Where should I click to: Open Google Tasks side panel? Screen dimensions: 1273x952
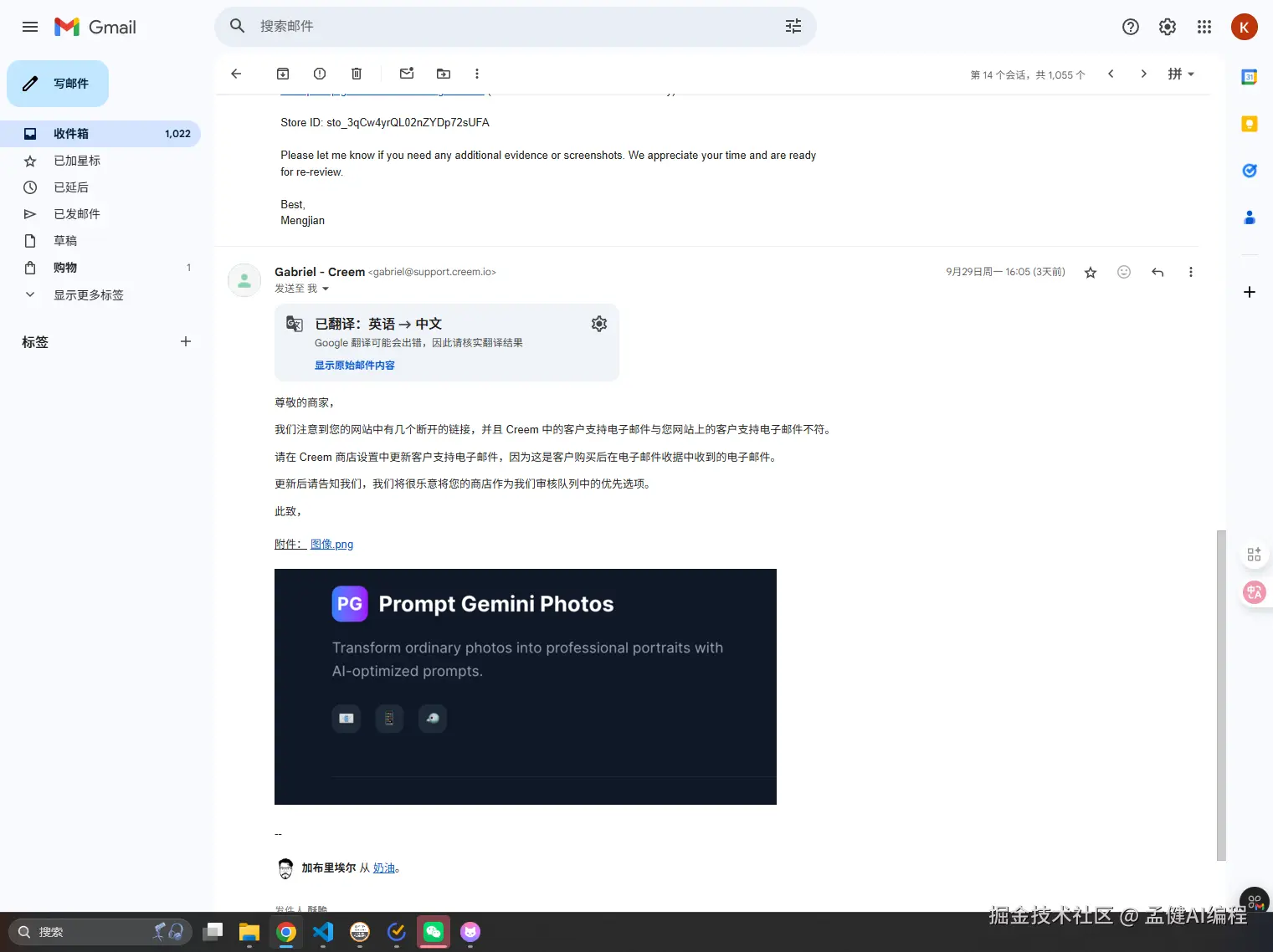pyautogui.click(x=1250, y=171)
